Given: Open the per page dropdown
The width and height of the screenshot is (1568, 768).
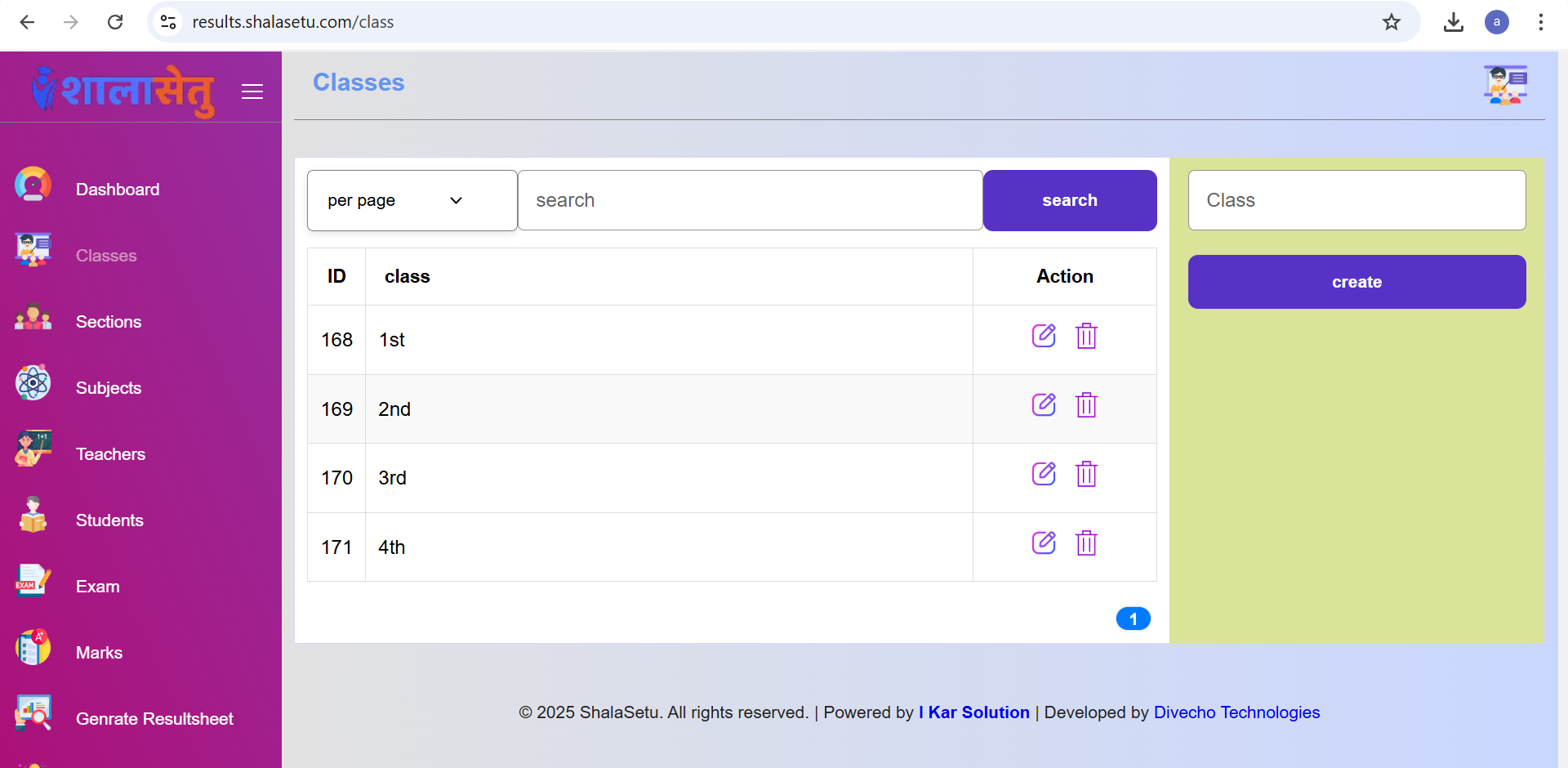Looking at the screenshot, I should 412,200.
